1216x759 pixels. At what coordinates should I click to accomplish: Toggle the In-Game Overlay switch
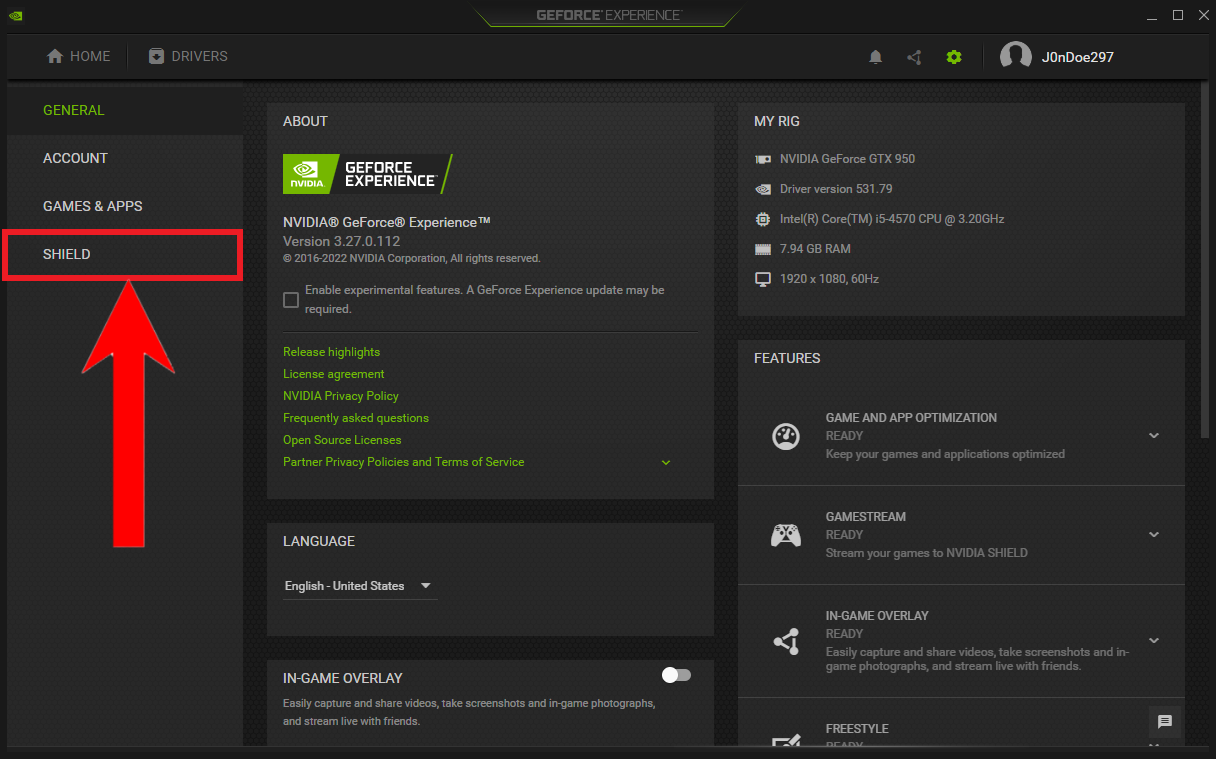pyautogui.click(x=677, y=676)
